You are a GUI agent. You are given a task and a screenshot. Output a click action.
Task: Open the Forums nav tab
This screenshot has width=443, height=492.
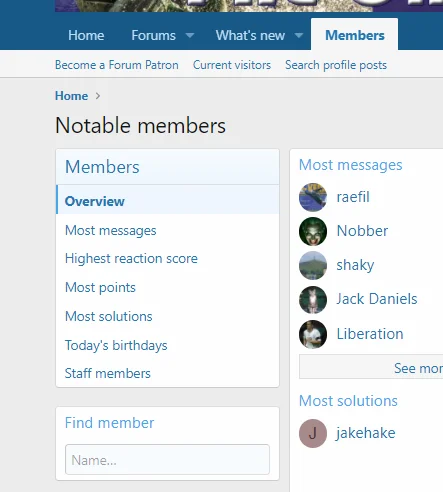click(x=153, y=35)
